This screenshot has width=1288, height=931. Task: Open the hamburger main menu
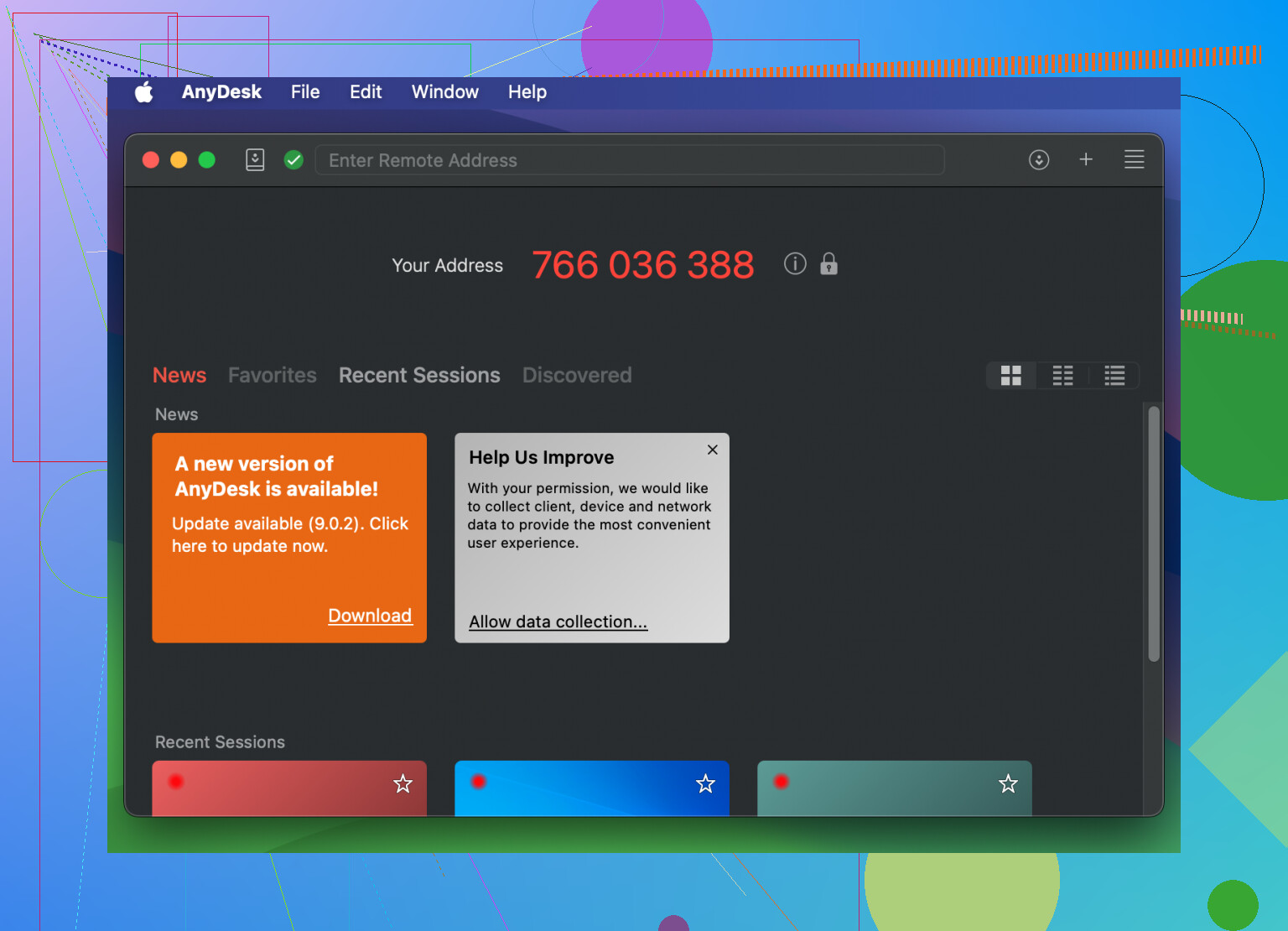click(x=1134, y=159)
